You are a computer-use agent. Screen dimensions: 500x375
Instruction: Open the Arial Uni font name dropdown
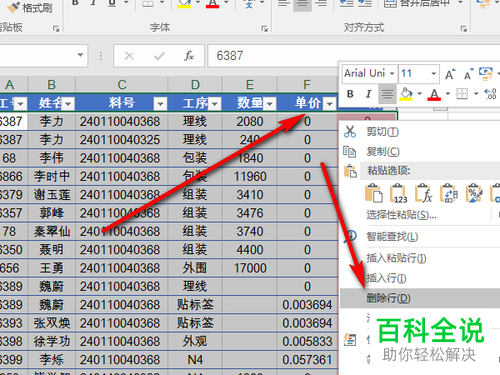(392, 74)
